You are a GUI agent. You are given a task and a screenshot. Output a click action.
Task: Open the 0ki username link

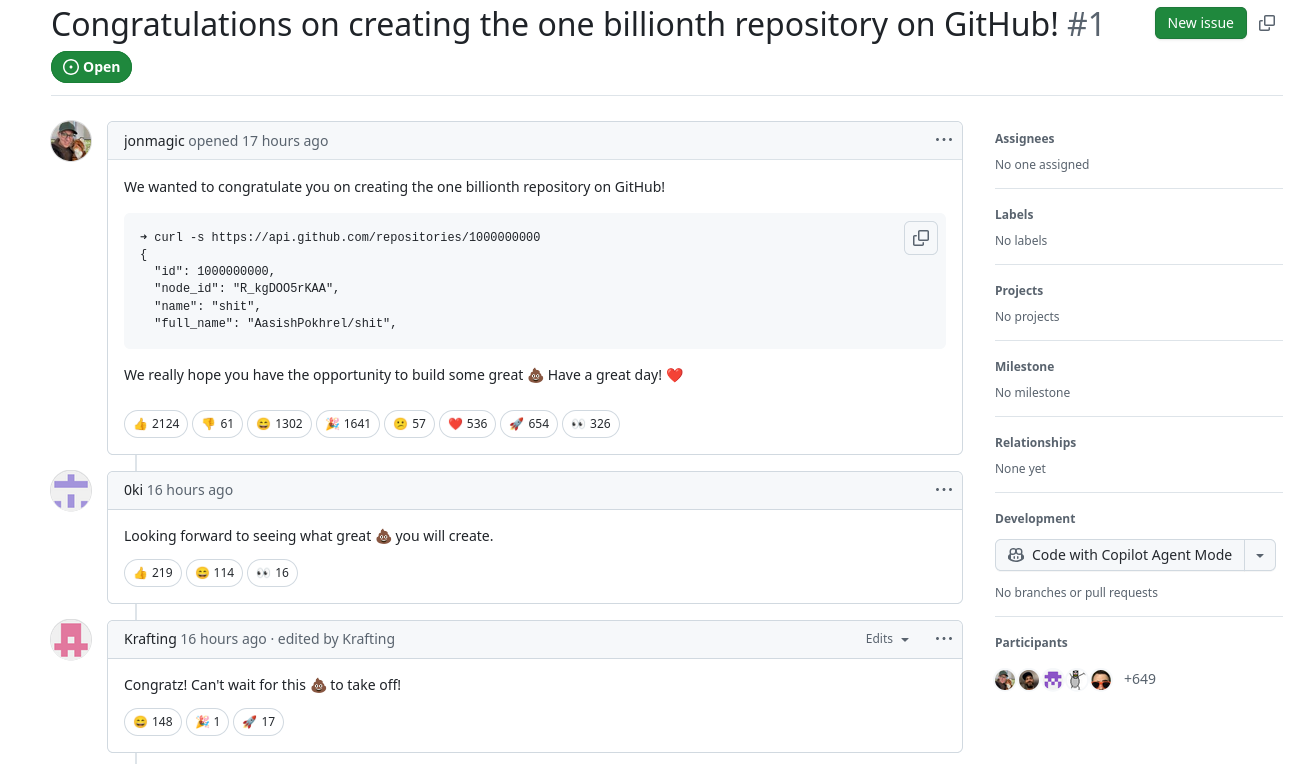(133, 490)
